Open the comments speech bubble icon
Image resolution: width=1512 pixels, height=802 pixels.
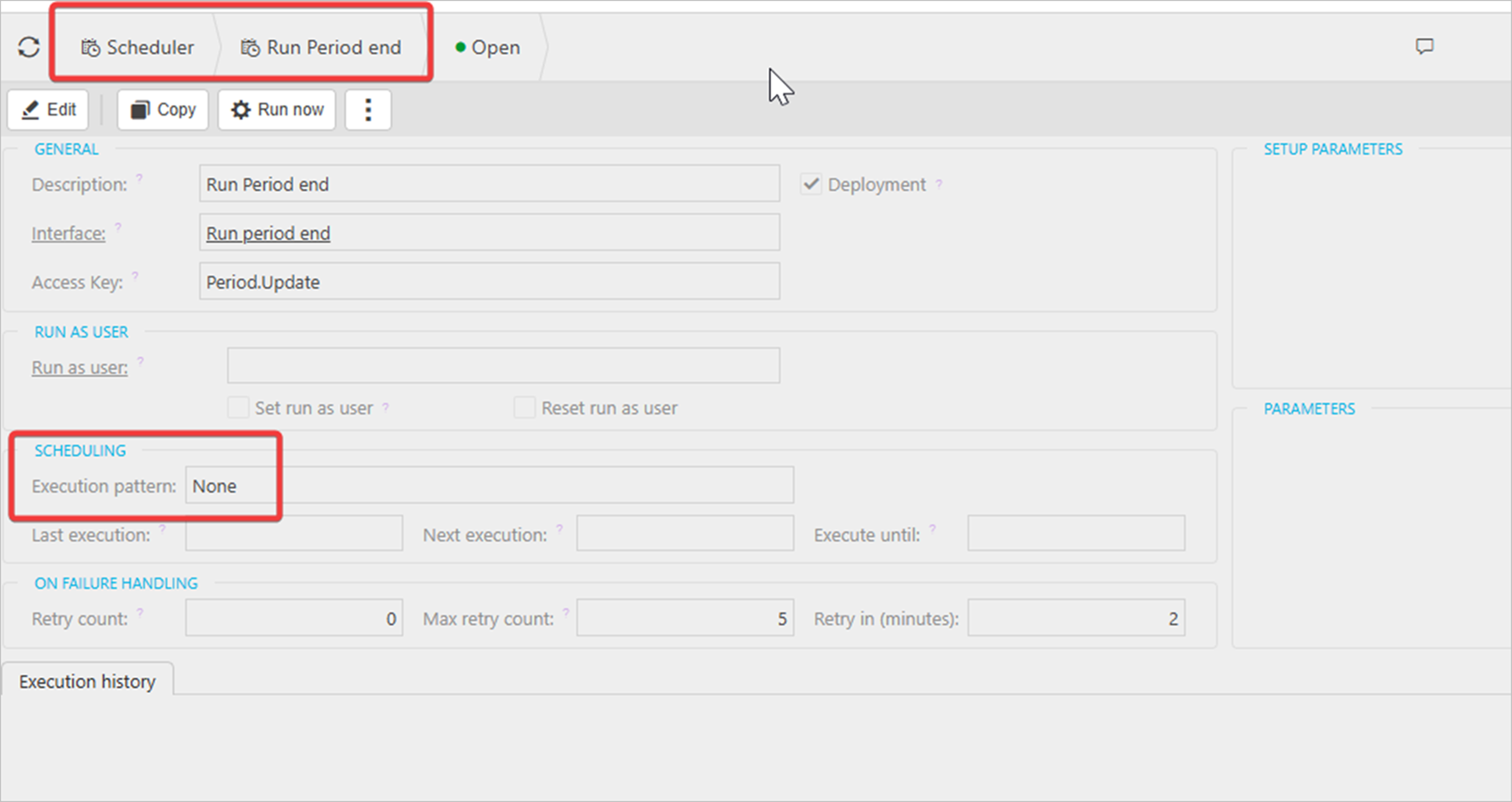(1424, 46)
